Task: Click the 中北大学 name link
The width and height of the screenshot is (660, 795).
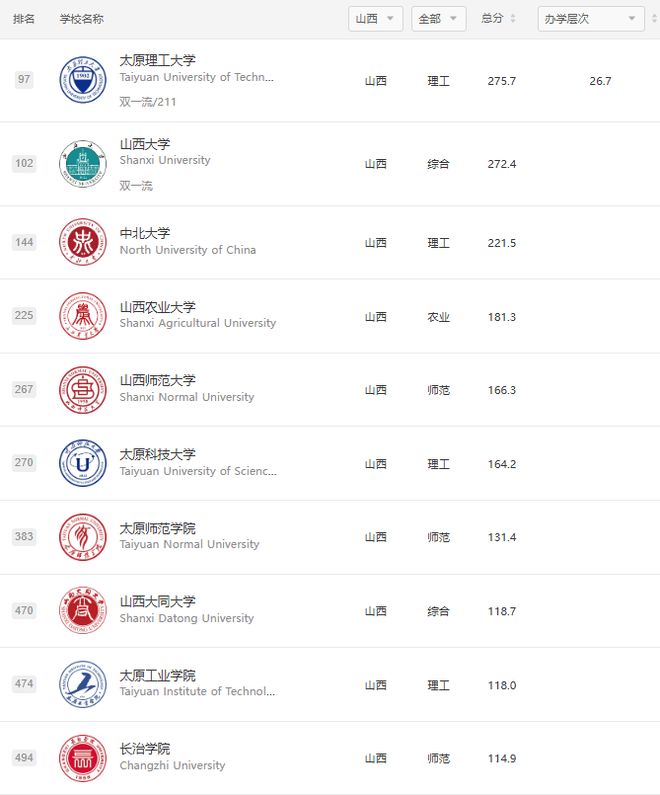Action: click(x=145, y=233)
